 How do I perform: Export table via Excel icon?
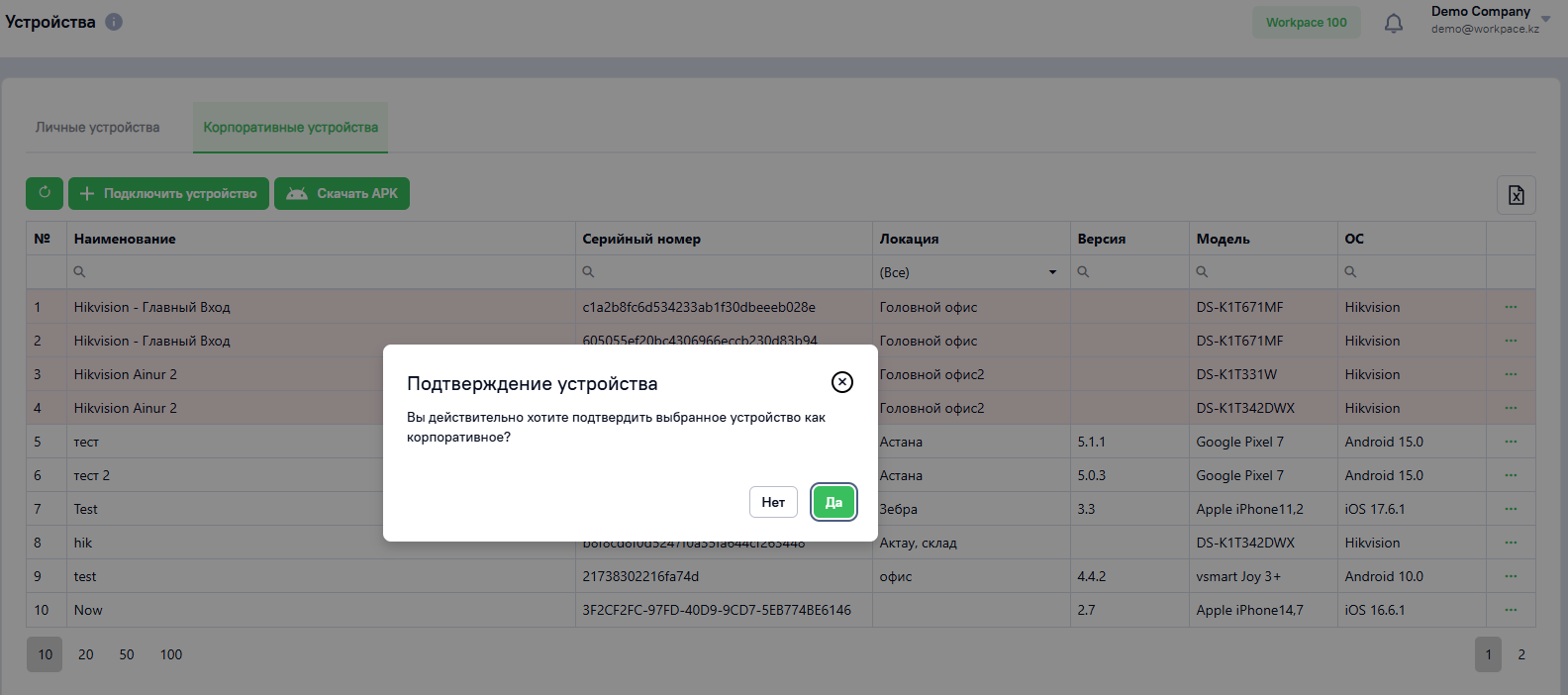[x=1517, y=195]
